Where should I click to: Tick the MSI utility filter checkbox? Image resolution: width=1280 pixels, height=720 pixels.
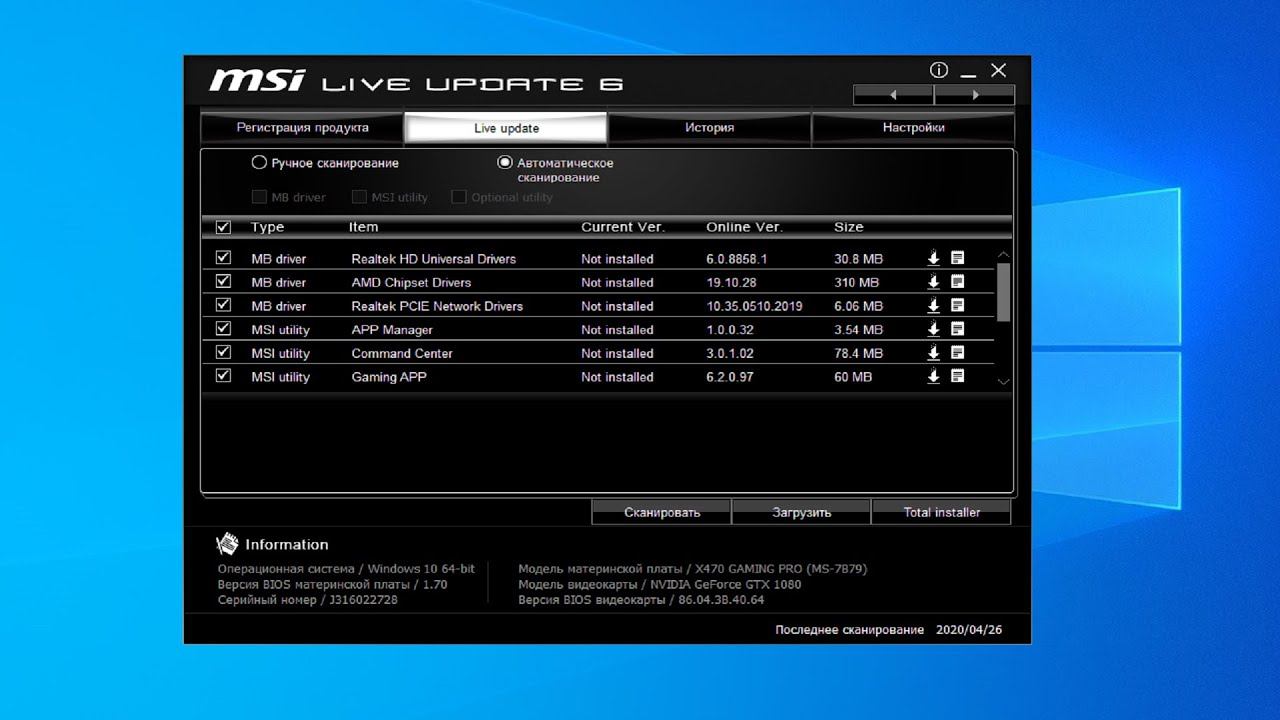359,197
